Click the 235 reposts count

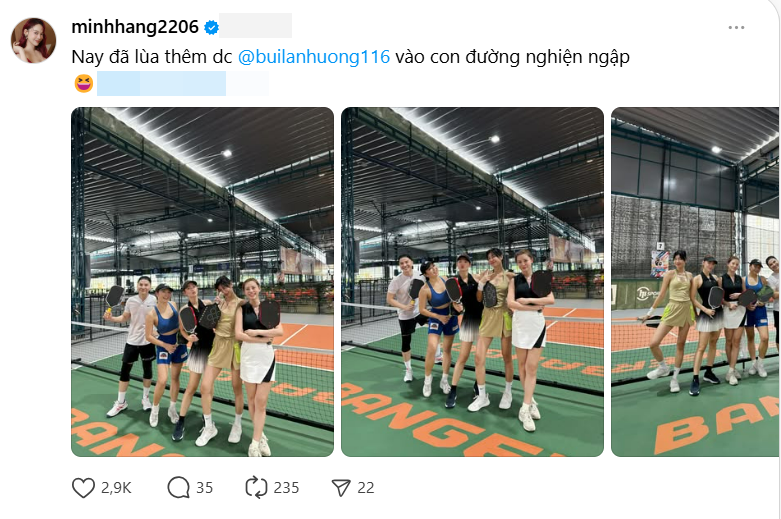[286, 488]
